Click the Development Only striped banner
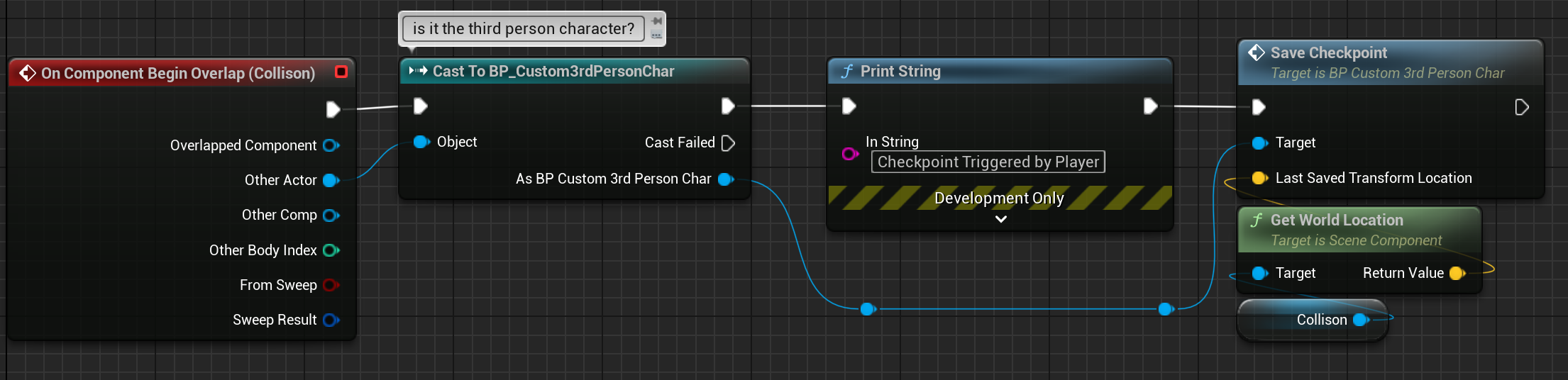Screen dimensions: 1568x380 pos(1000,198)
